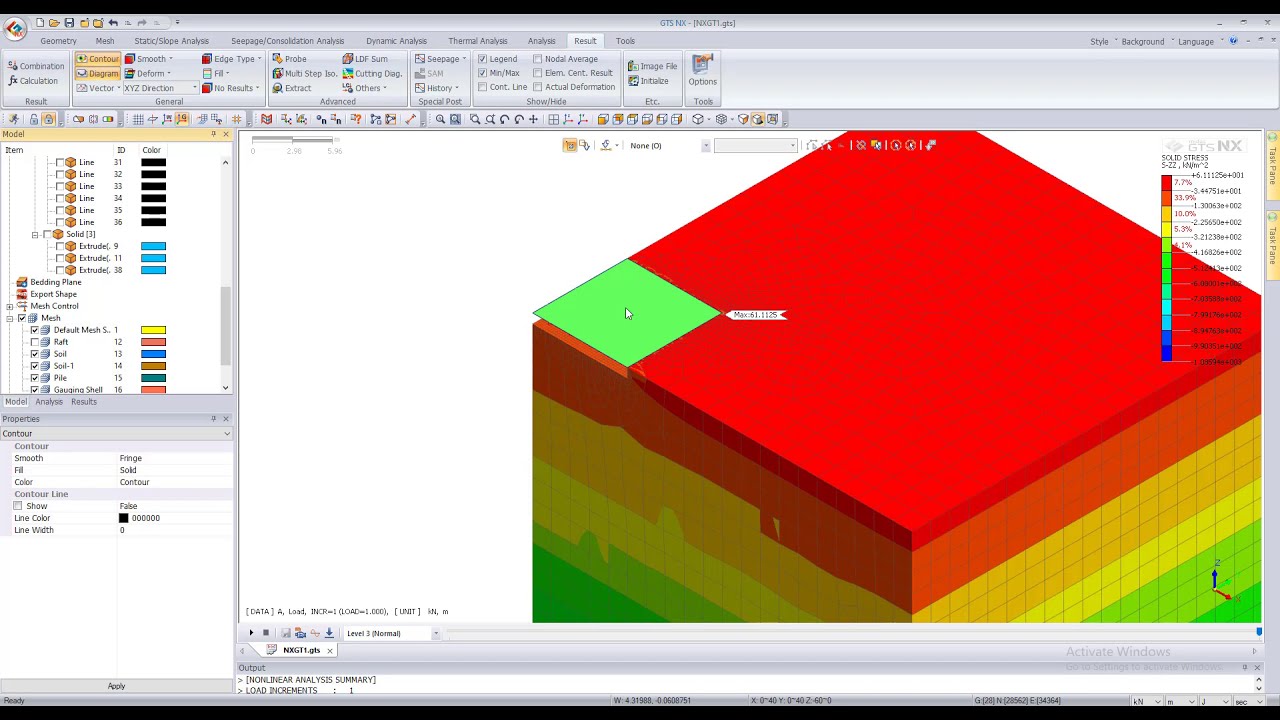Viewport: 1280px width, 720px height.
Task: Open the Static/Slope Analysis tab
Action: (171, 41)
